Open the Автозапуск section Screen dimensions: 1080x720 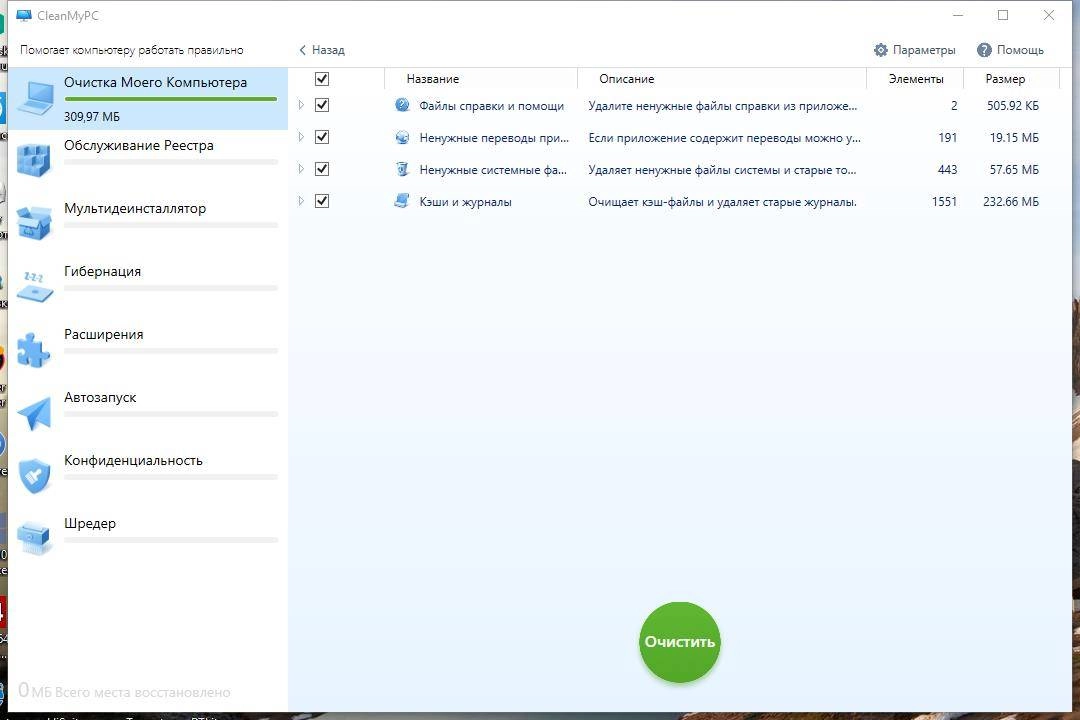(x=147, y=413)
